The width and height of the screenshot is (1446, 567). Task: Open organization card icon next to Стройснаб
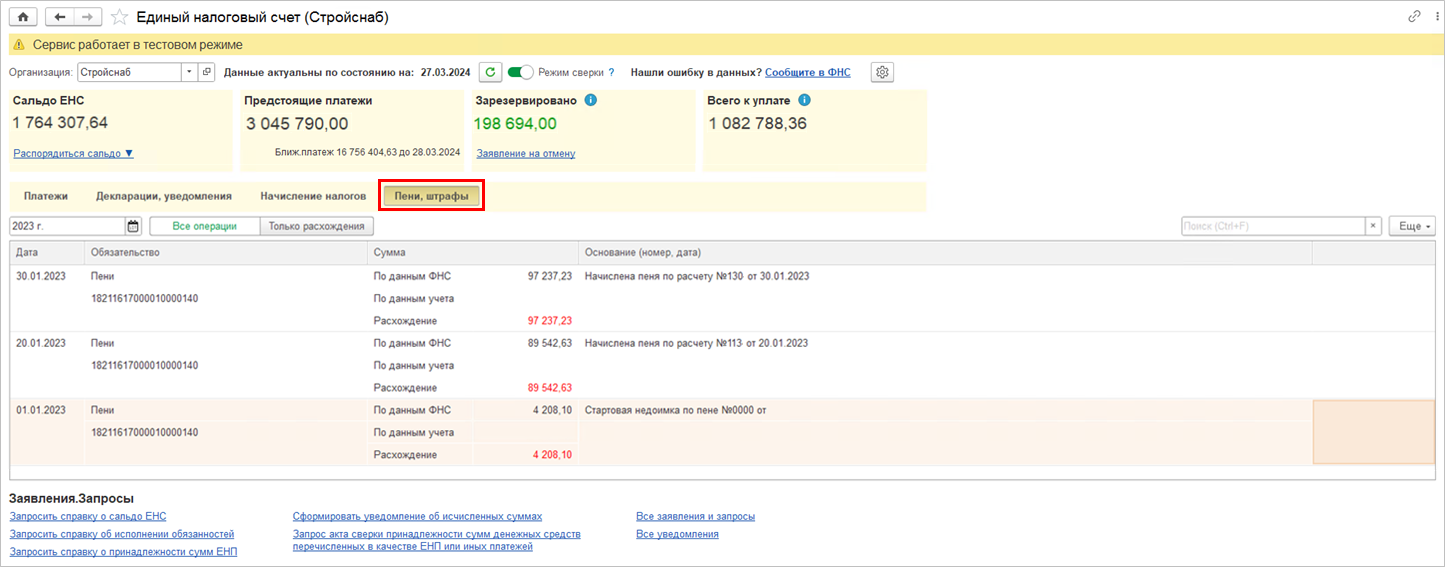coord(207,72)
